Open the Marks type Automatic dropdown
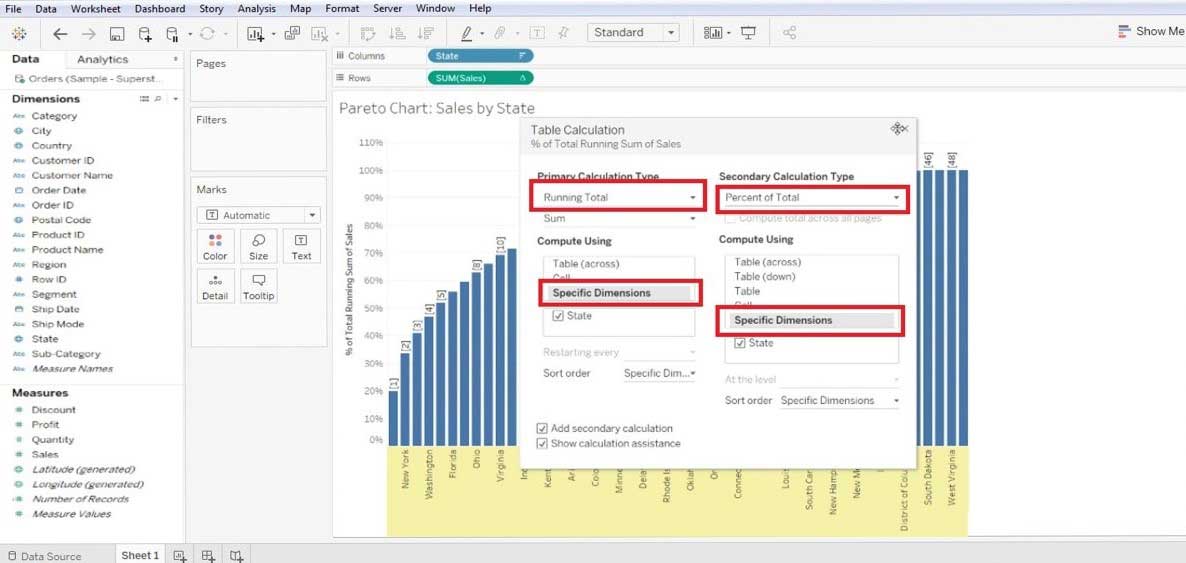1186x563 pixels. coord(258,216)
